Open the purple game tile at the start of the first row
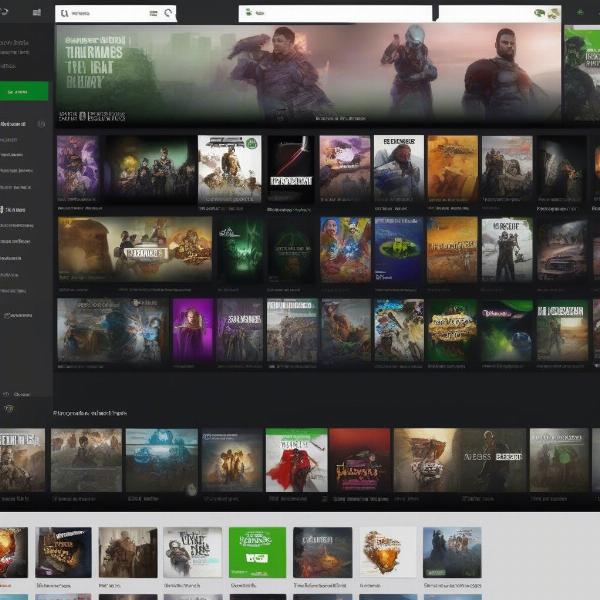This screenshot has height=600, width=600. pyautogui.click(x=78, y=169)
